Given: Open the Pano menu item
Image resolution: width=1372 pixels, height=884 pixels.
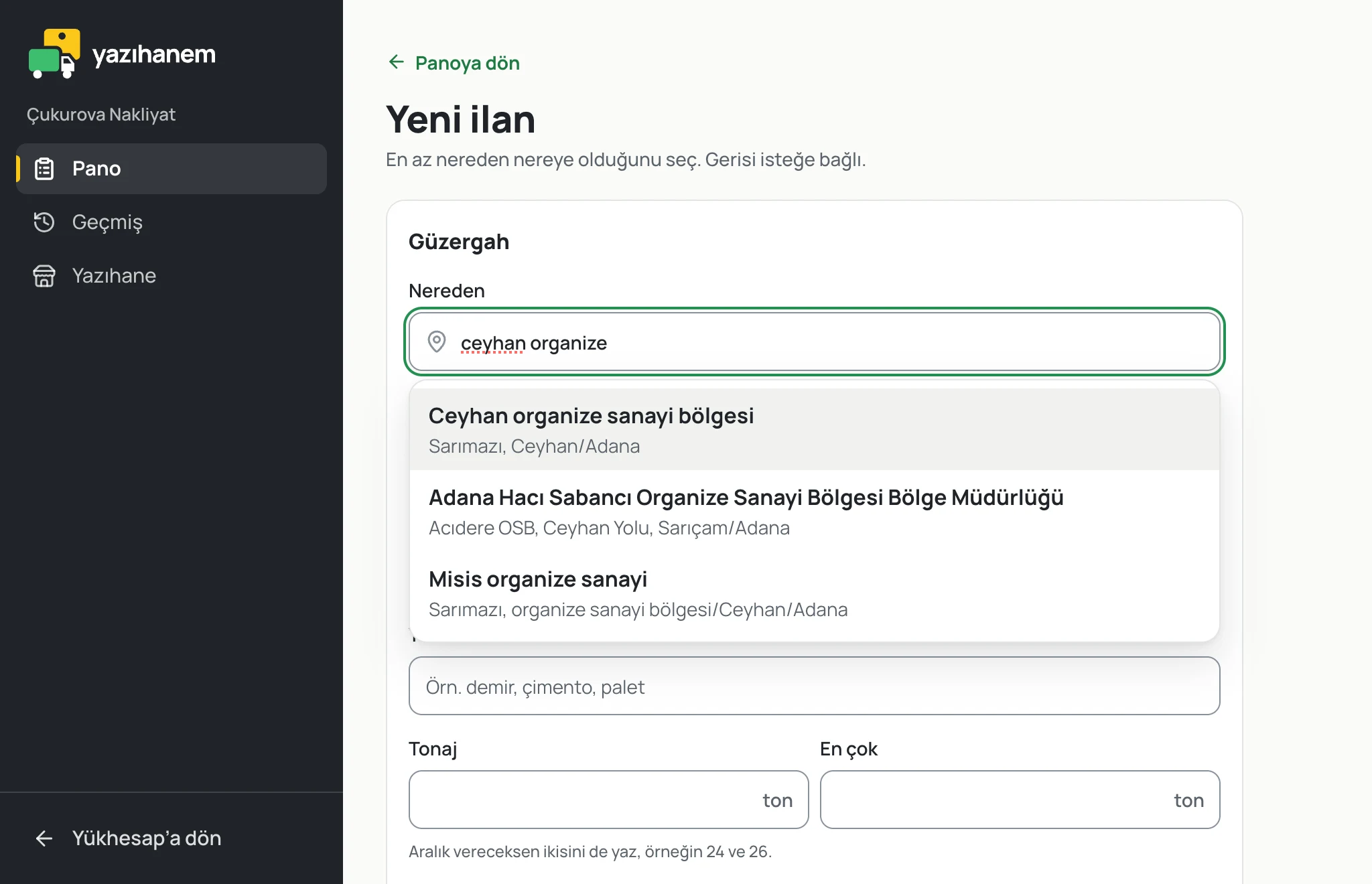Looking at the screenshot, I should point(171,169).
